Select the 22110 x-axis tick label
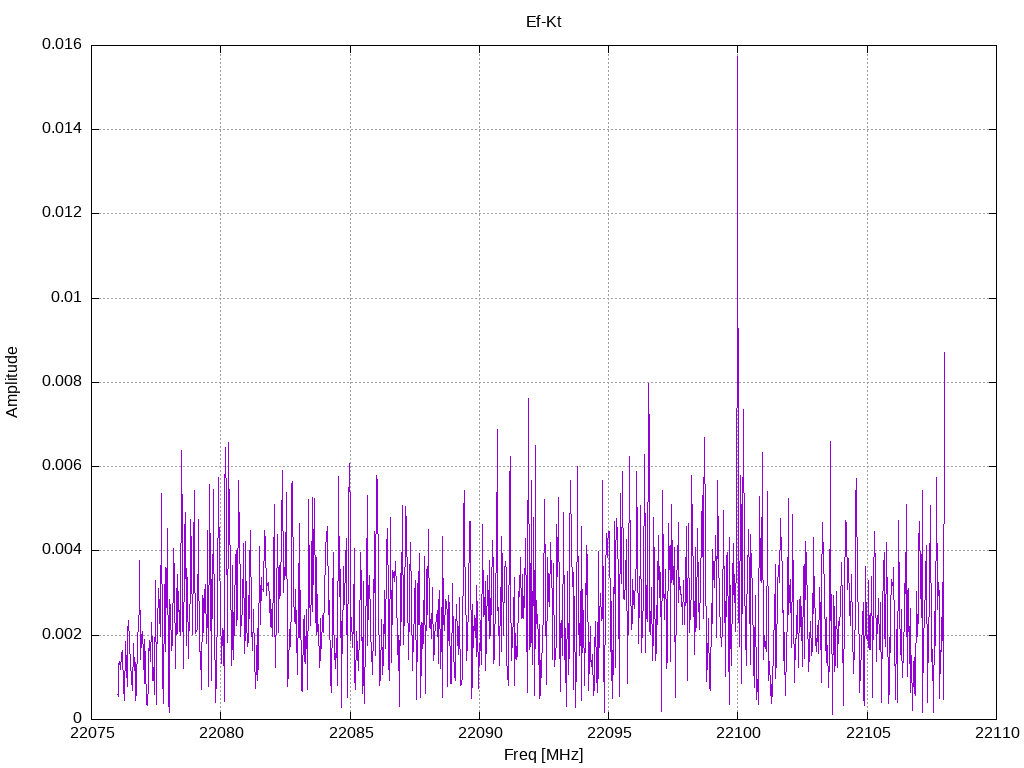The image size is (1024, 768). point(996,734)
